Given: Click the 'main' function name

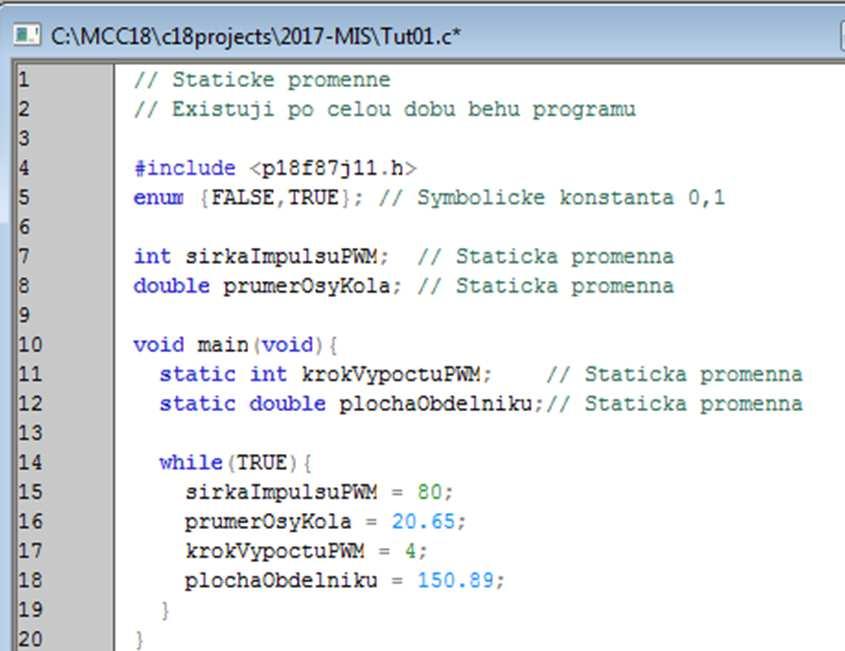Looking at the screenshot, I should point(223,345).
